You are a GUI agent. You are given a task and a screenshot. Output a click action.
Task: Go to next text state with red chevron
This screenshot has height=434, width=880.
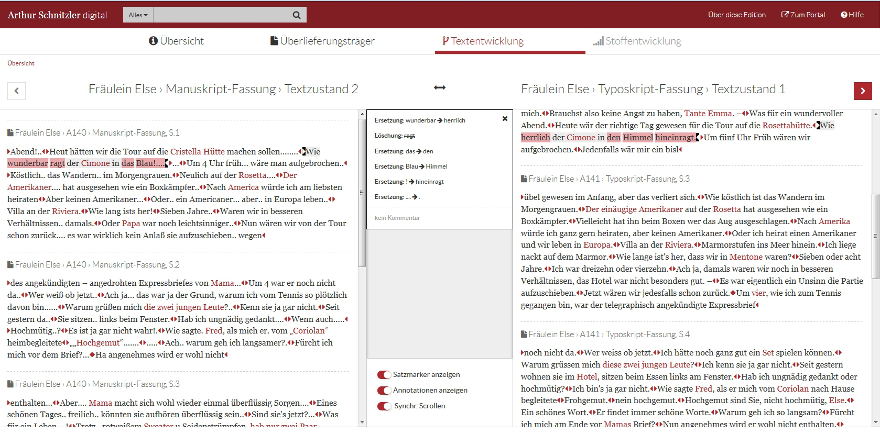click(x=863, y=90)
